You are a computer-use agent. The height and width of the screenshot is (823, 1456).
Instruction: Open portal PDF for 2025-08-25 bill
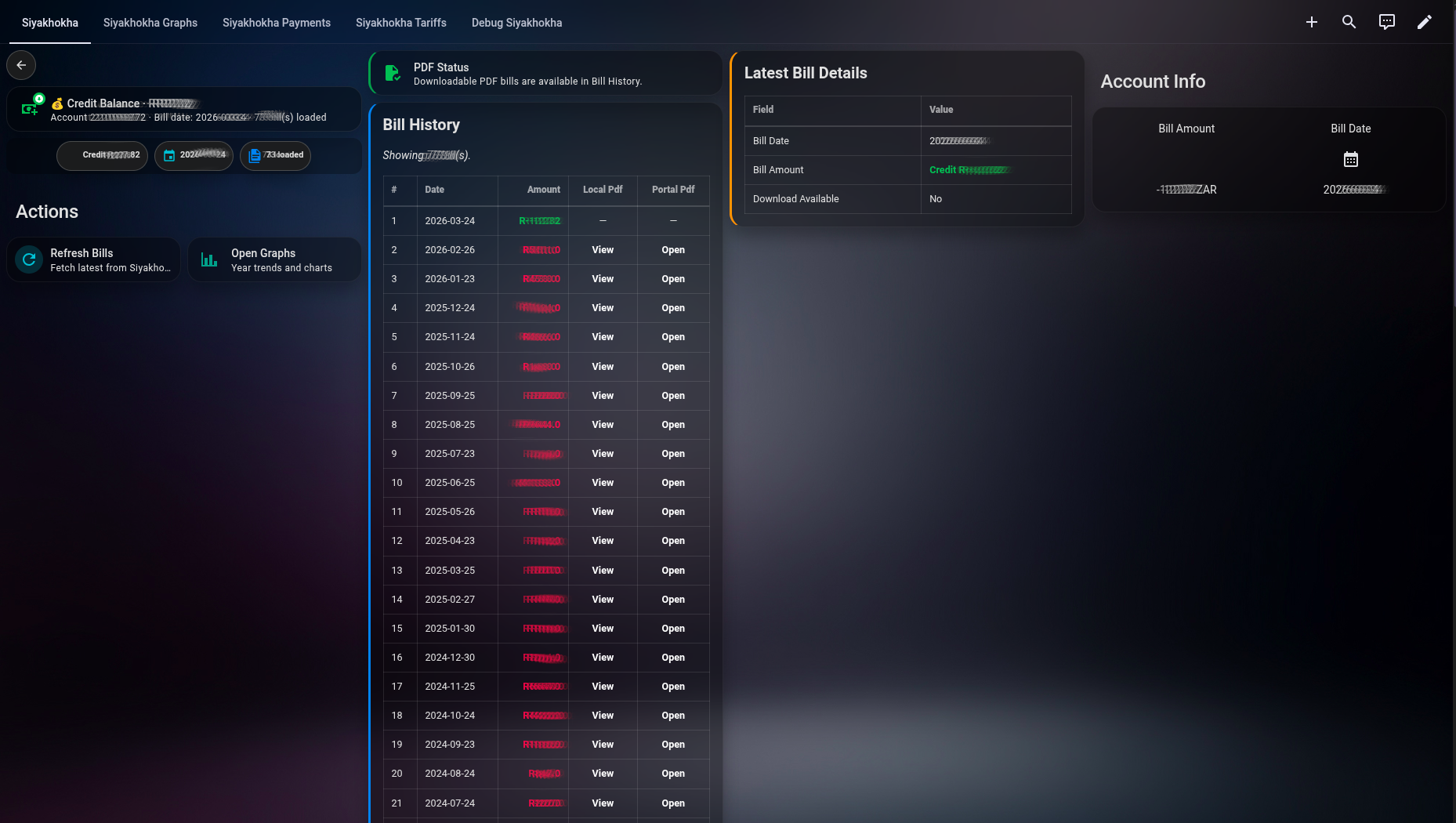click(673, 425)
